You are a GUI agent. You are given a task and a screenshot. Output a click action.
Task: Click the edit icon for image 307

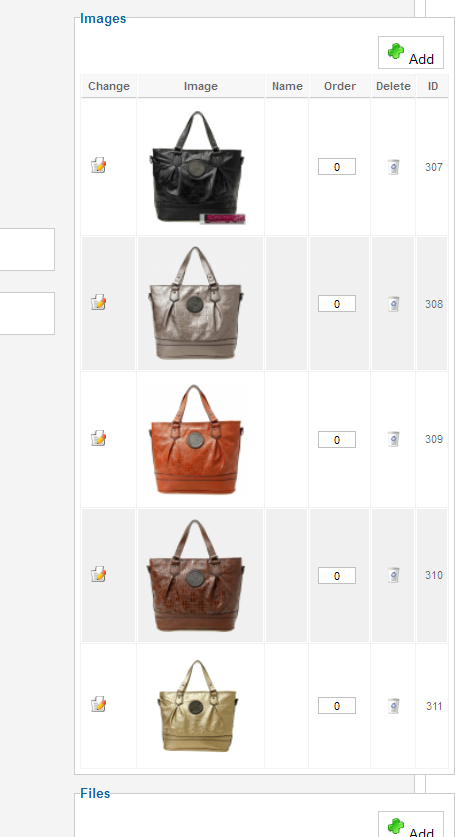coord(98,165)
